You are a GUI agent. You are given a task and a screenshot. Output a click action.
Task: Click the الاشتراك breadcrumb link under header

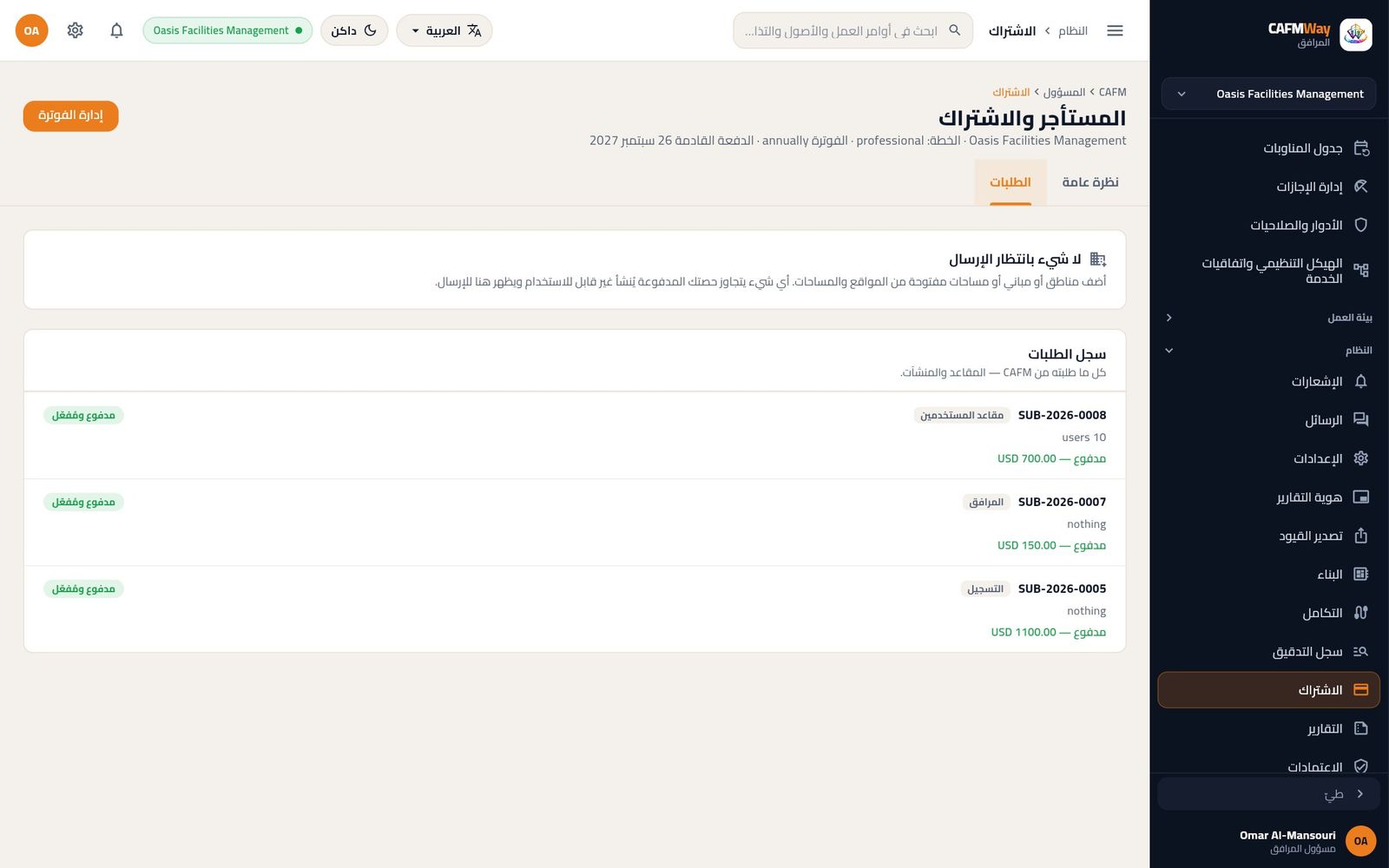click(x=1011, y=92)
